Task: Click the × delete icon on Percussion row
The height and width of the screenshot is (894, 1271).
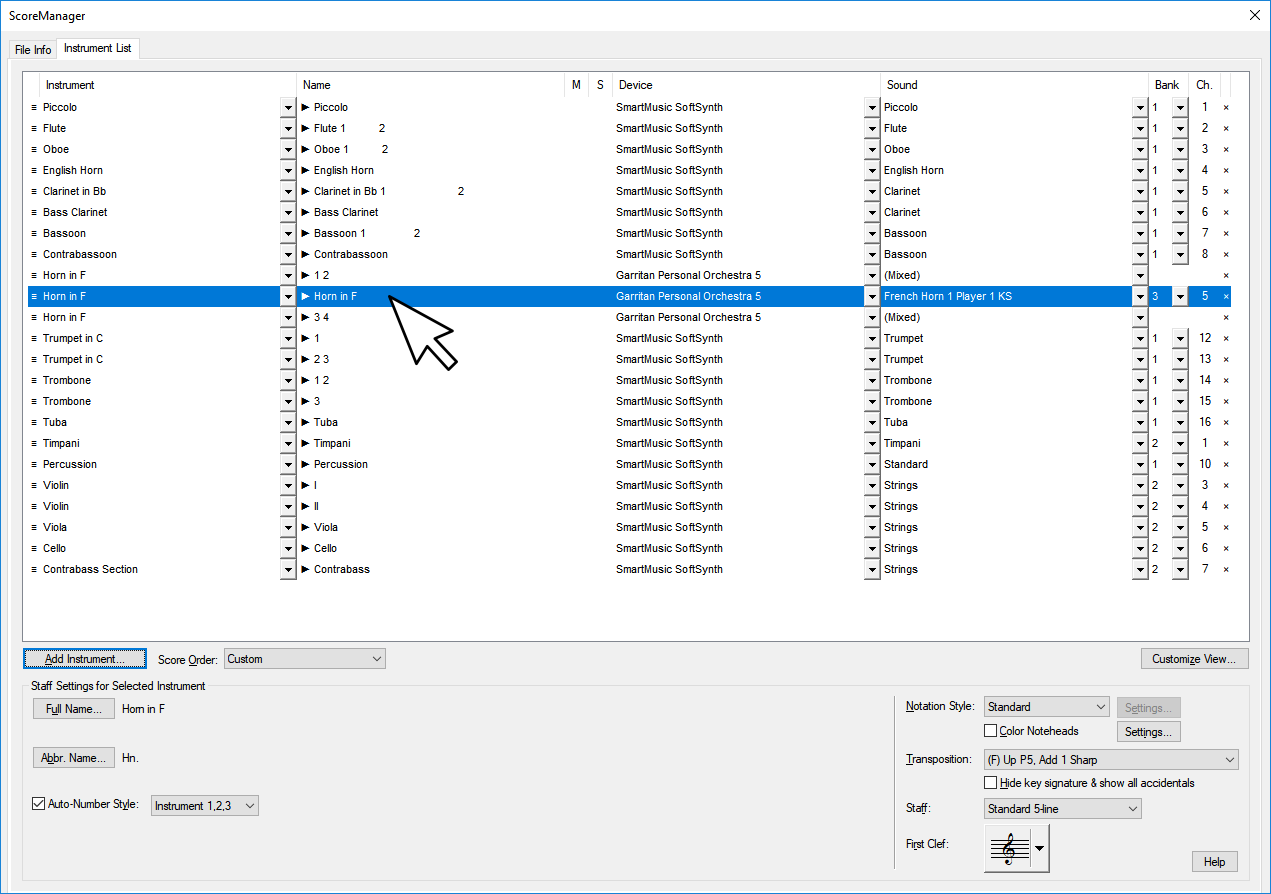Action: 1226,465
